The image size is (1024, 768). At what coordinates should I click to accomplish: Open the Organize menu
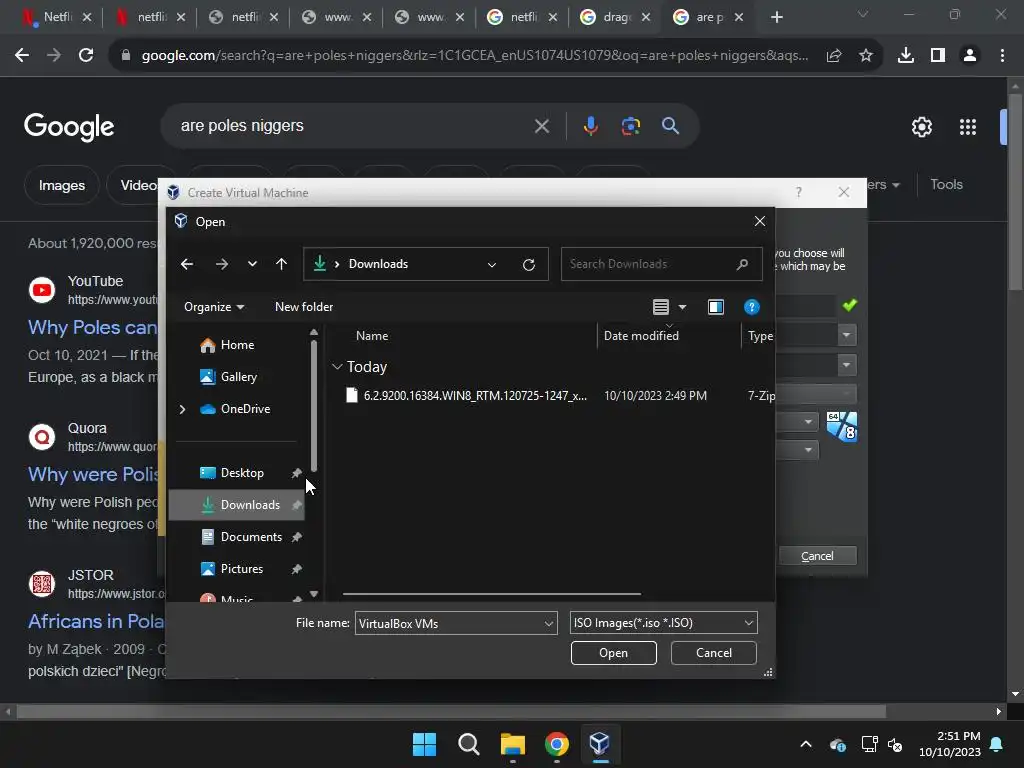click(x=214, y=307)
